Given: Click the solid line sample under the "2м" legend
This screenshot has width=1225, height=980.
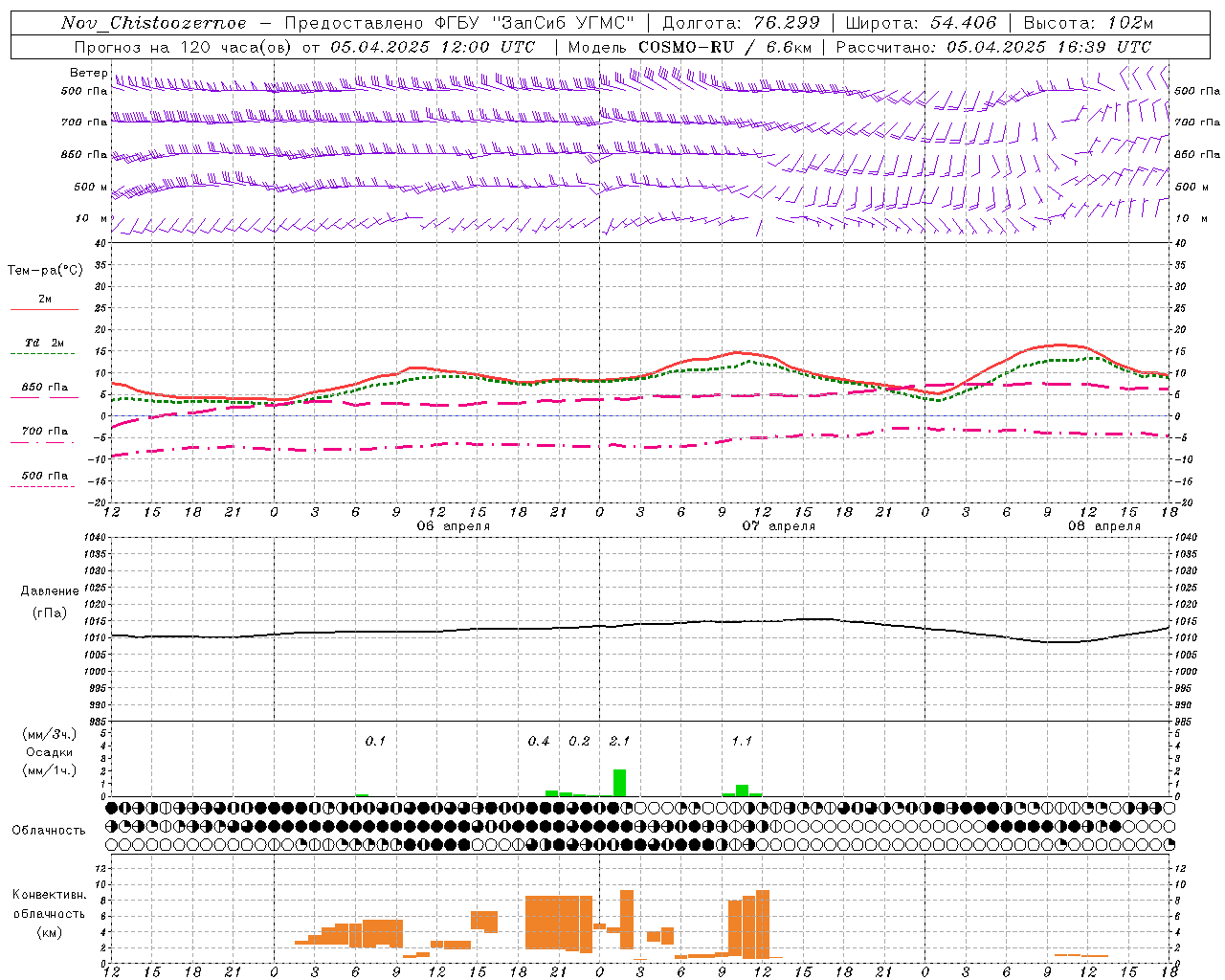Looking at the screenshot, I should (44, 309).
